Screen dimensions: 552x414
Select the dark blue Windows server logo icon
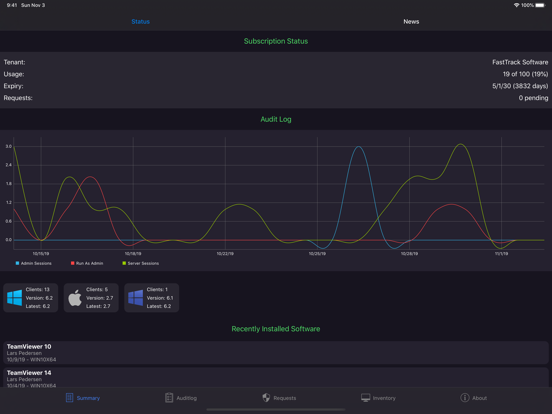coord(136,298)
